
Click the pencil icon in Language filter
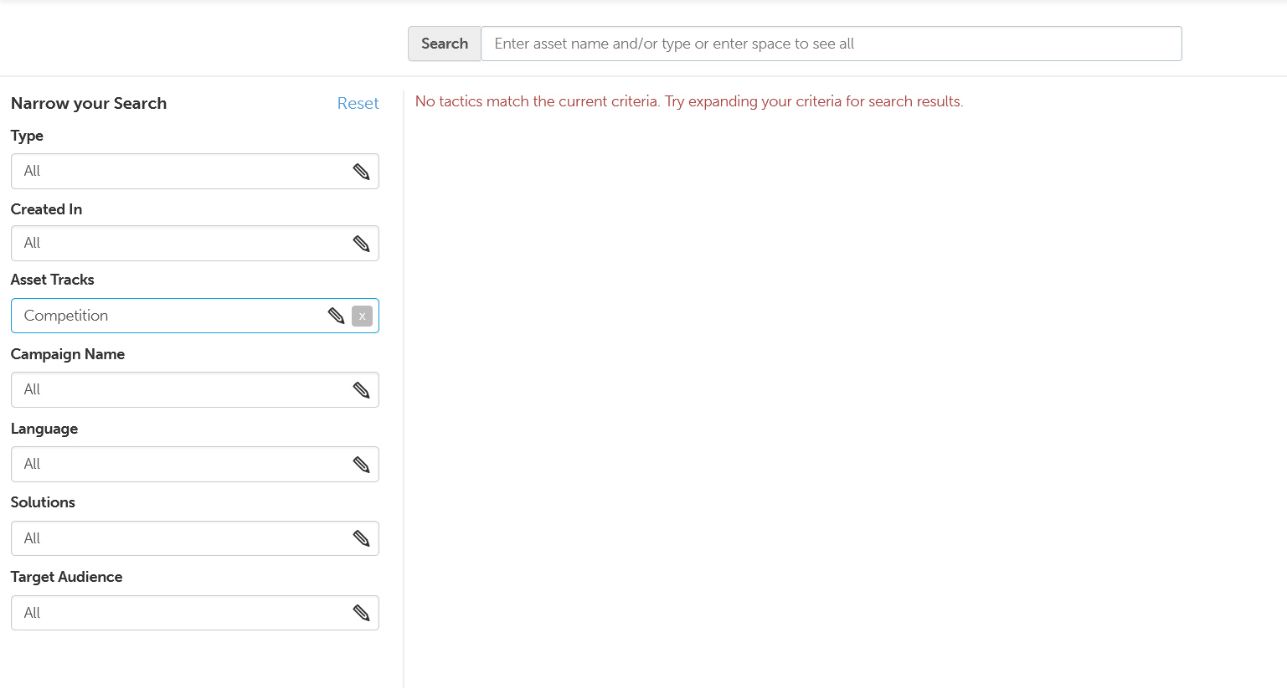pyautogui.click(x=361, y=464)
